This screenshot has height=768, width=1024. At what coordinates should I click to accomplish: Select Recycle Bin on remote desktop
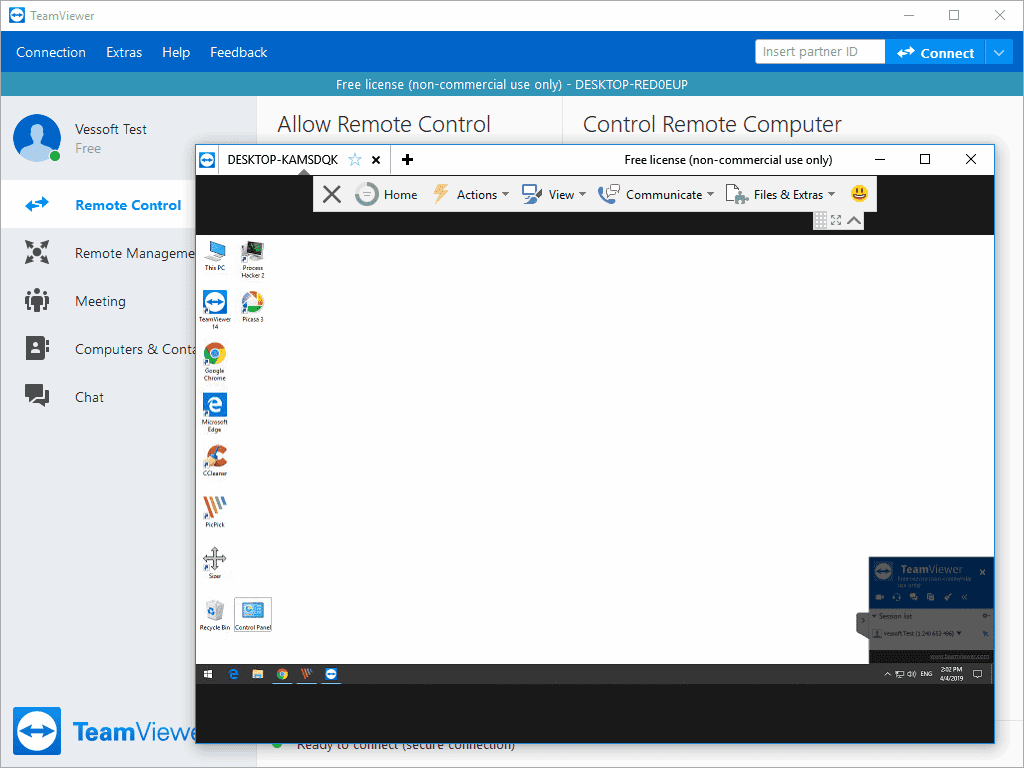point(215,615)
